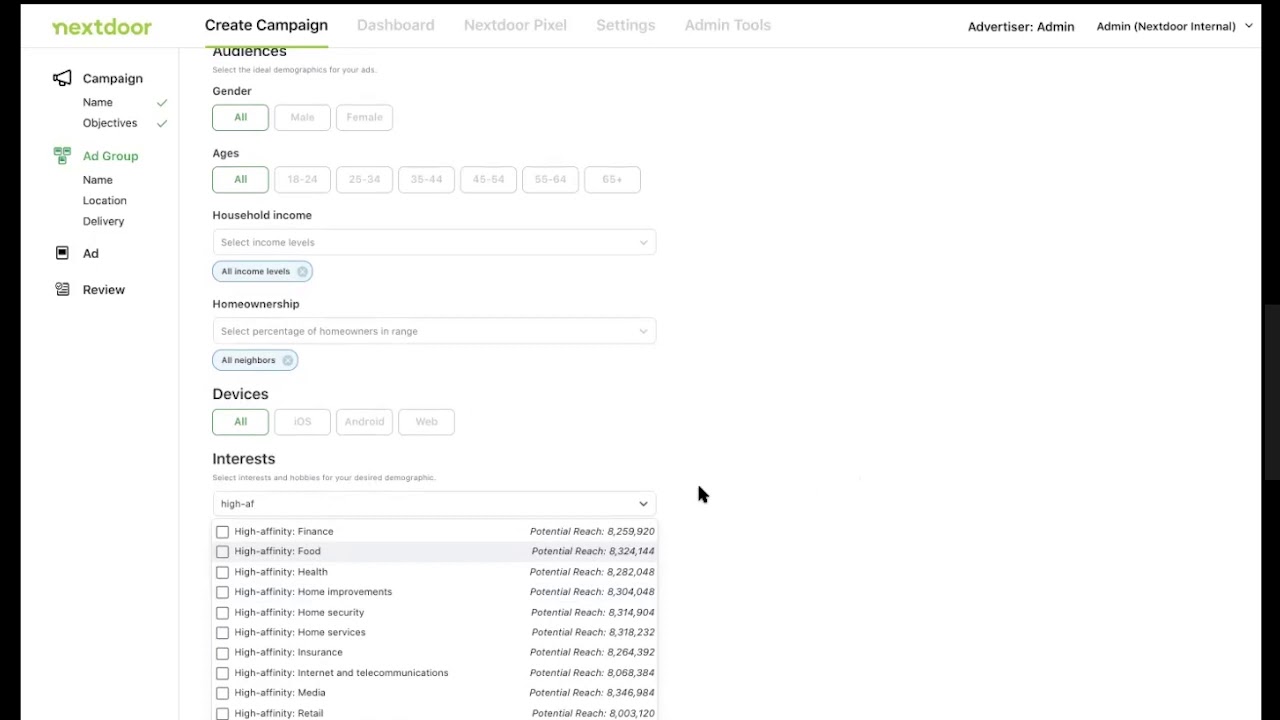Choose the 25-34 age range
This screenshot has width=1280, height=720.
pos(364,179)
